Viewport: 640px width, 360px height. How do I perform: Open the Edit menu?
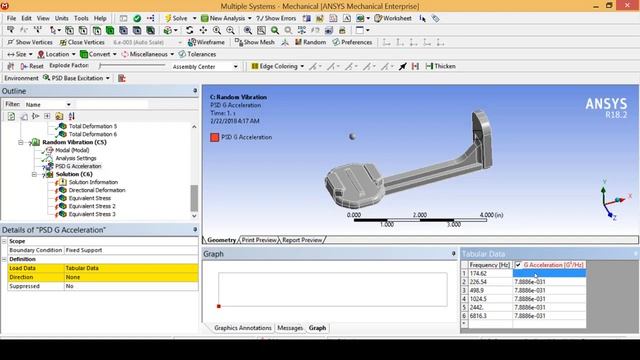click(x=27, y=18)
